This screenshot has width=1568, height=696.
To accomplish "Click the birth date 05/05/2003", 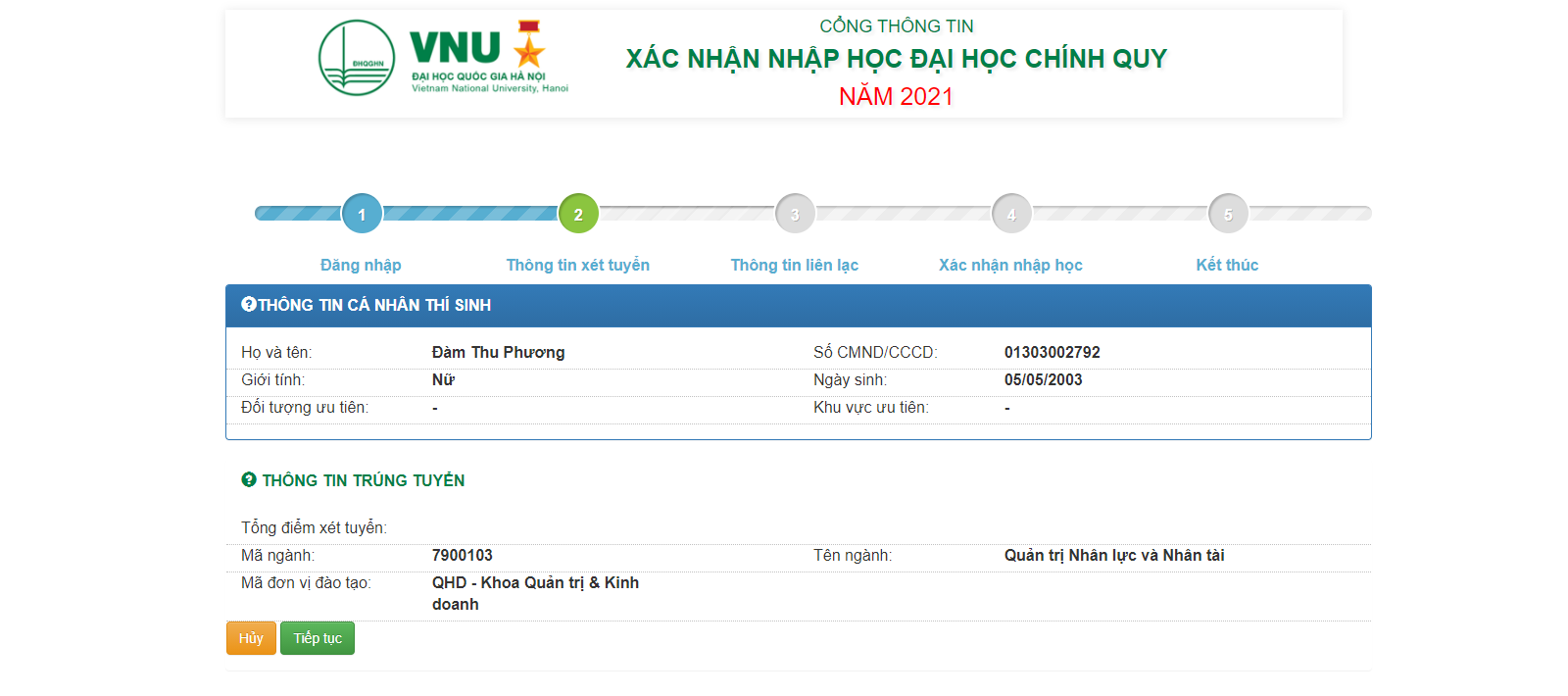I will pos(1044,379).
